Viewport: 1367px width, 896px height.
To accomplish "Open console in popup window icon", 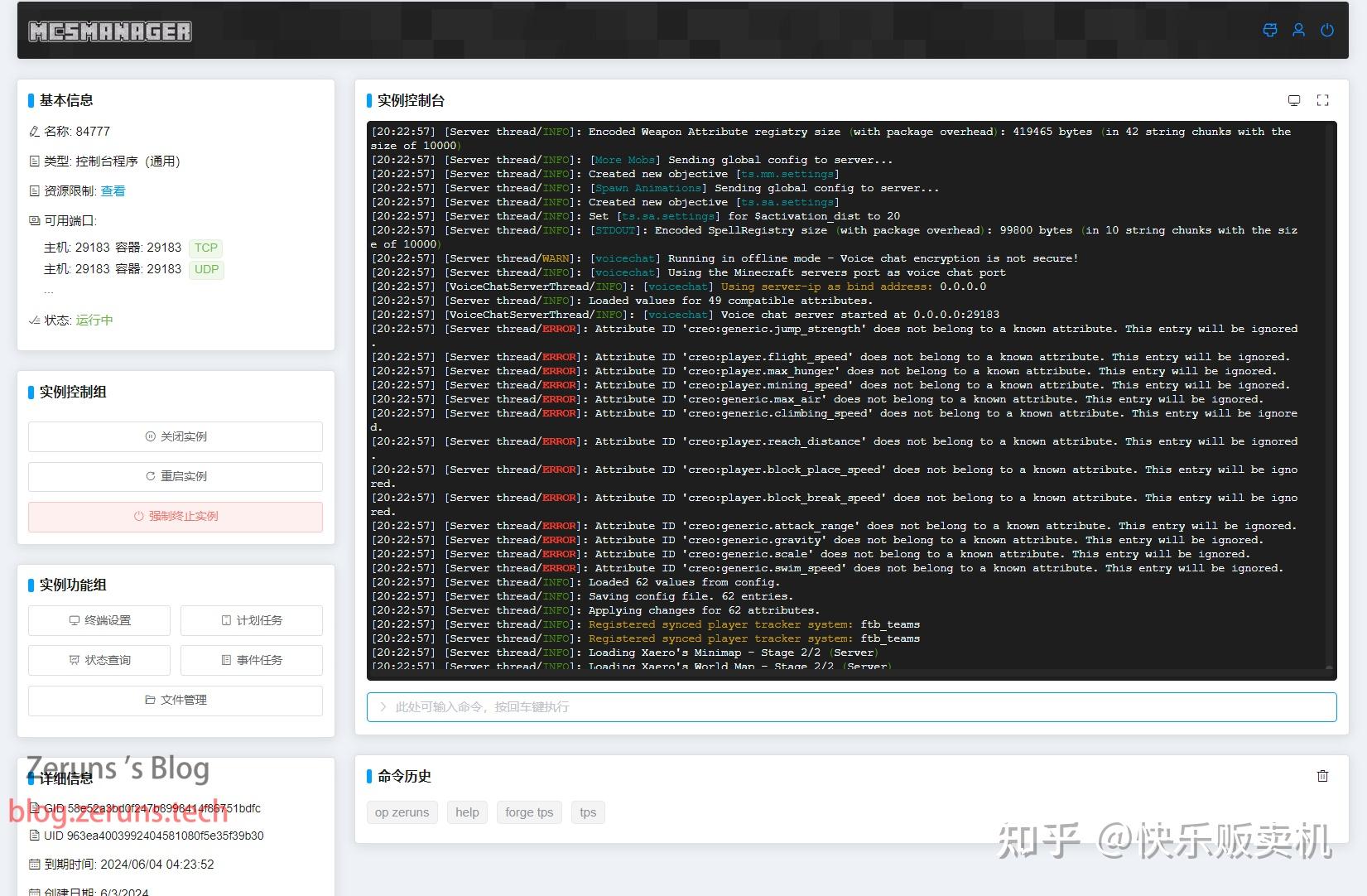I will [1294, 100].
